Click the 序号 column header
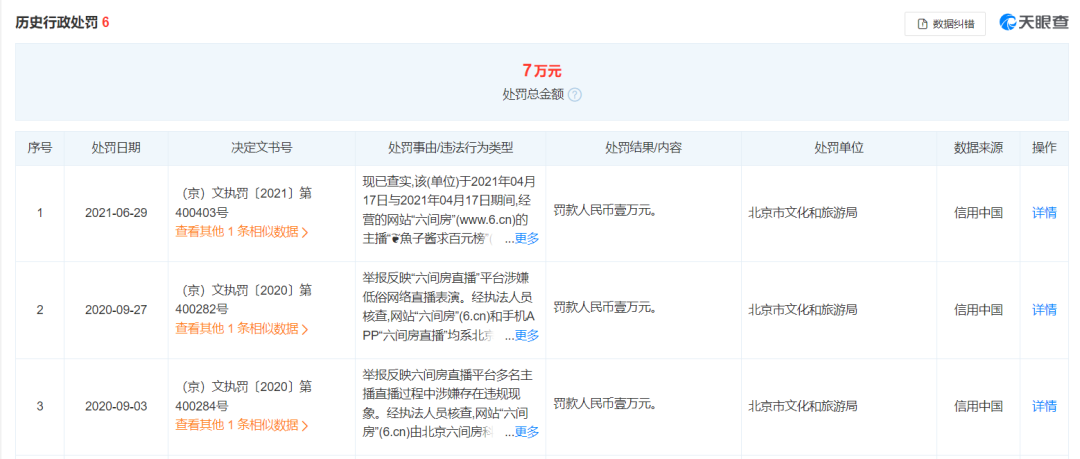1080x459 pixels. [x=40, y=148]
